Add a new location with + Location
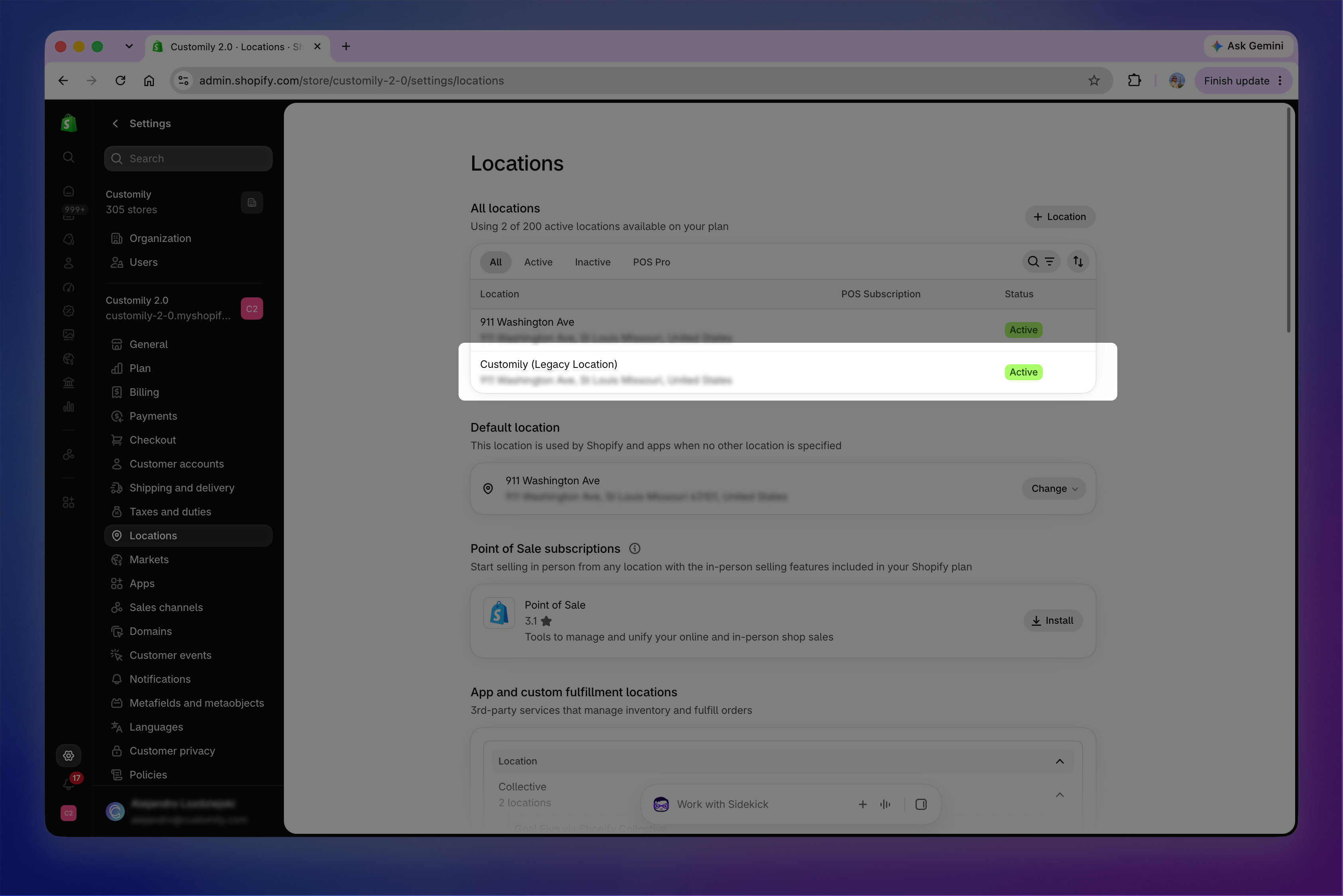The image size is (1343, 896). pyautogui.click(x=1059, y=216)
